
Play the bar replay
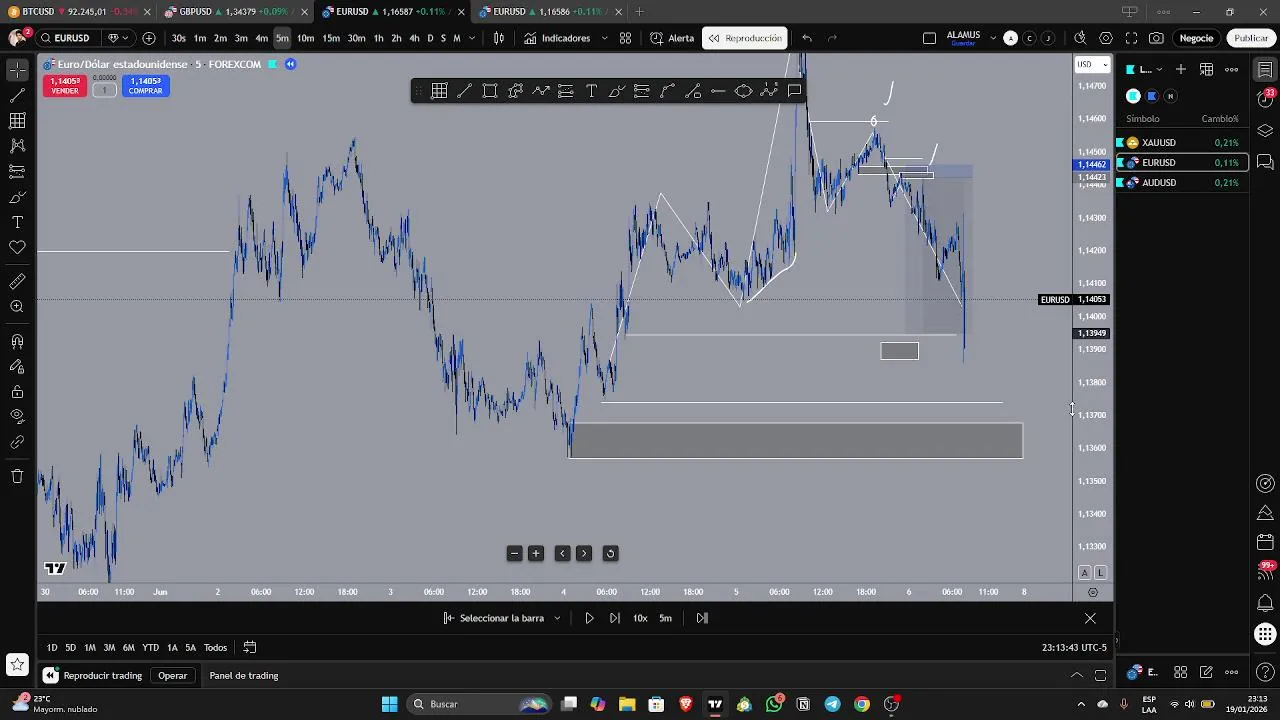589,618
